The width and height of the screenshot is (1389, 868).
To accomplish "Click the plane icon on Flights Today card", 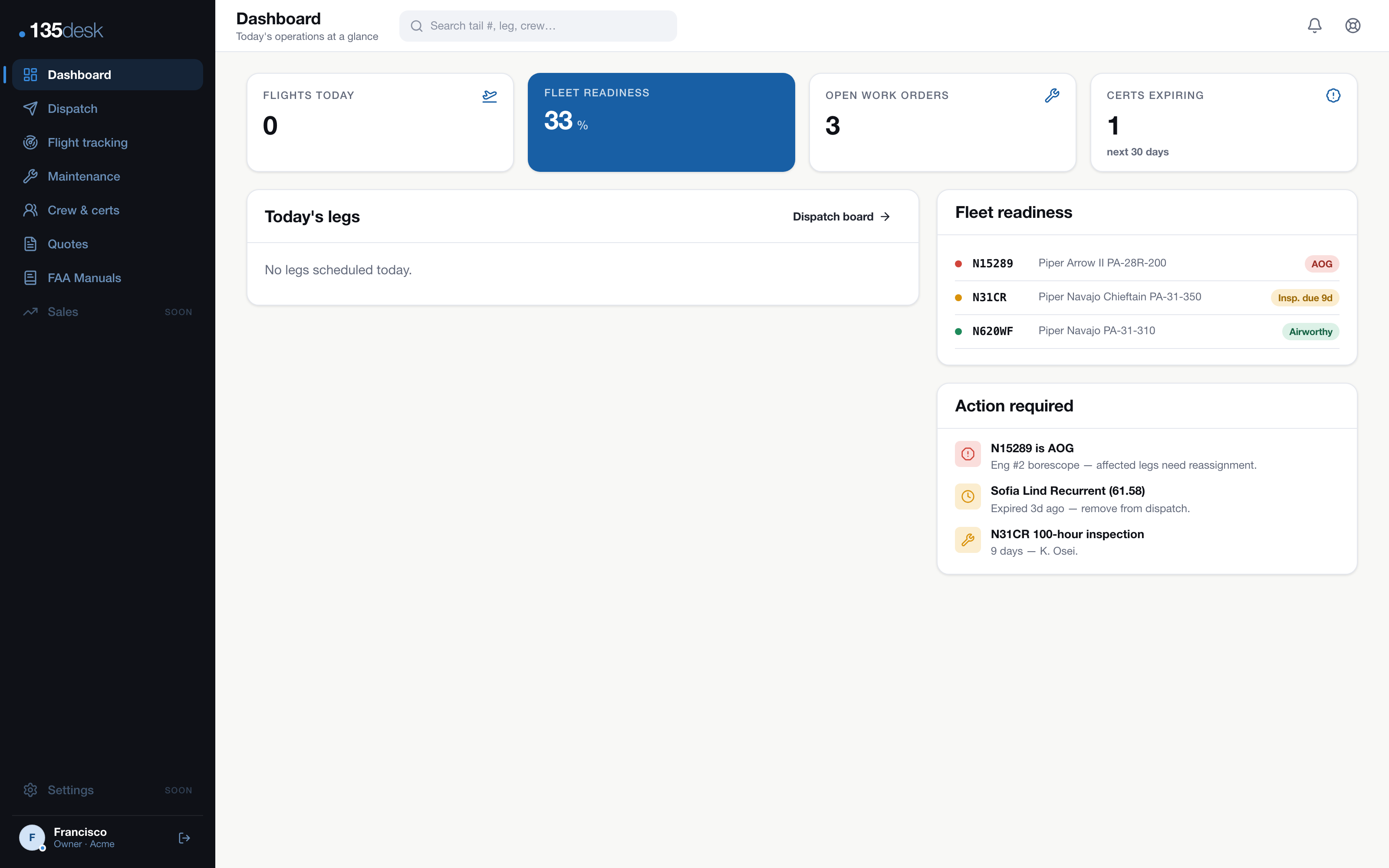I will coord(490,96).
